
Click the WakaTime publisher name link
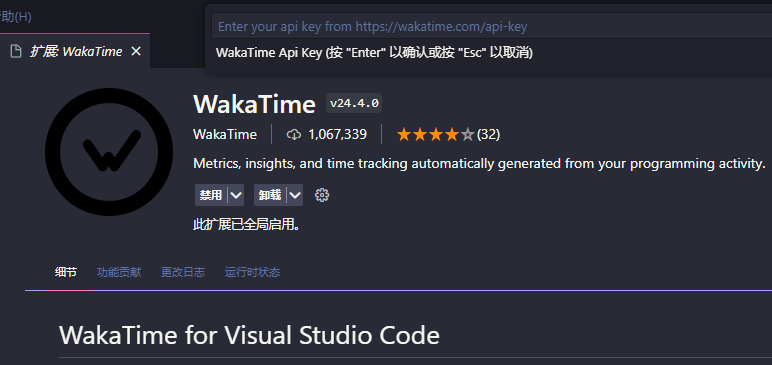click(225, 134)
